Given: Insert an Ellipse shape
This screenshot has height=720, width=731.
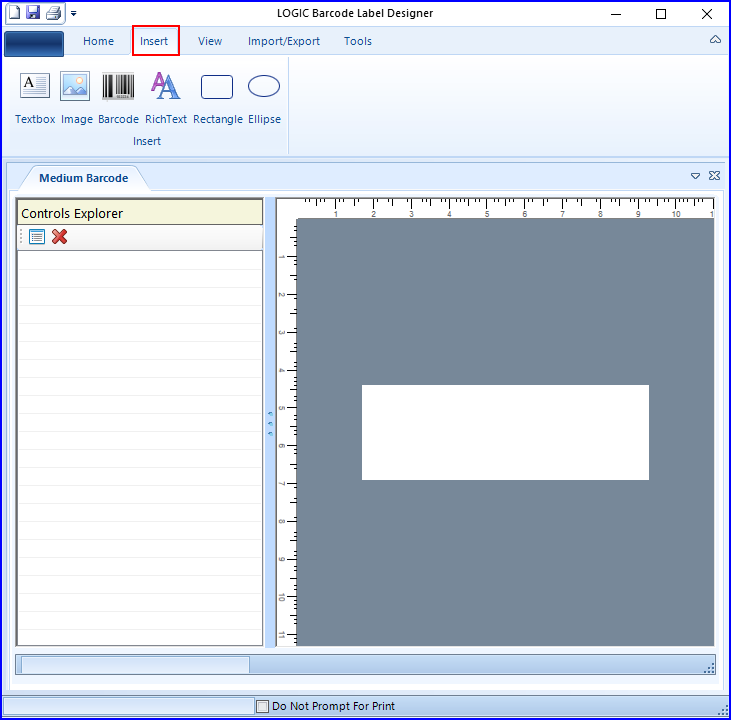Looking at the screenshot, I should tap(264, 98).
